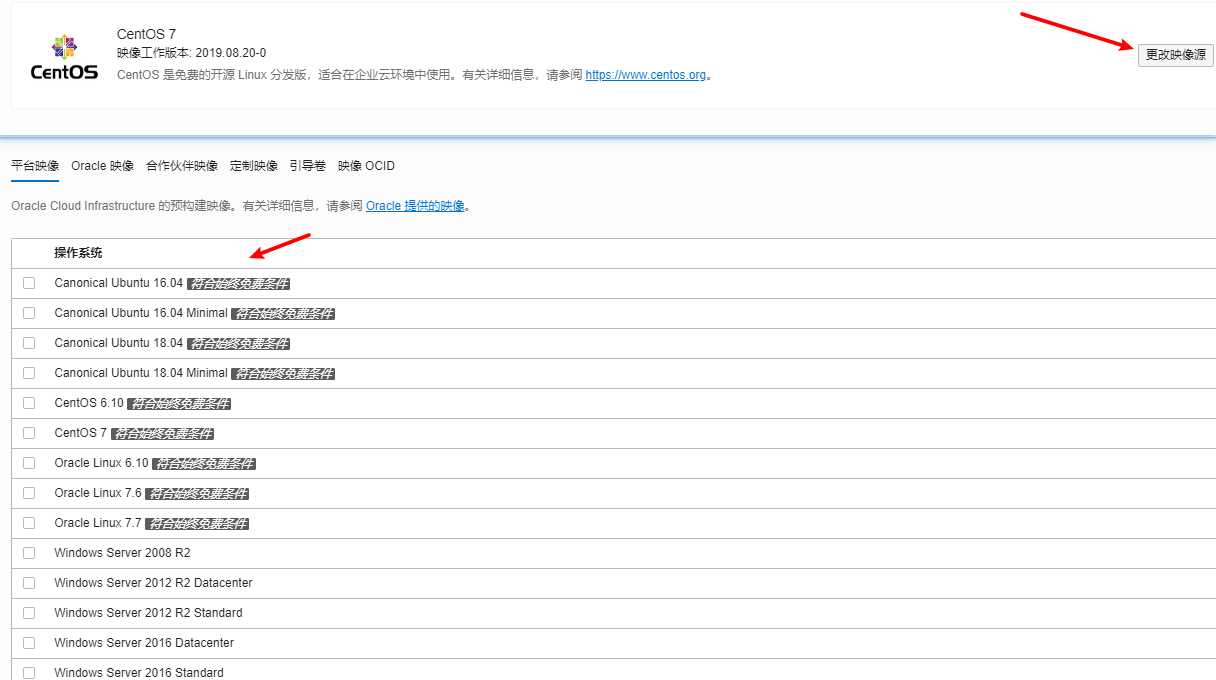Screen dimensions: 1216x680
Task: Click the Canonical Ubuntu 18.04 Minimal name
Action: tap(141, 373)
